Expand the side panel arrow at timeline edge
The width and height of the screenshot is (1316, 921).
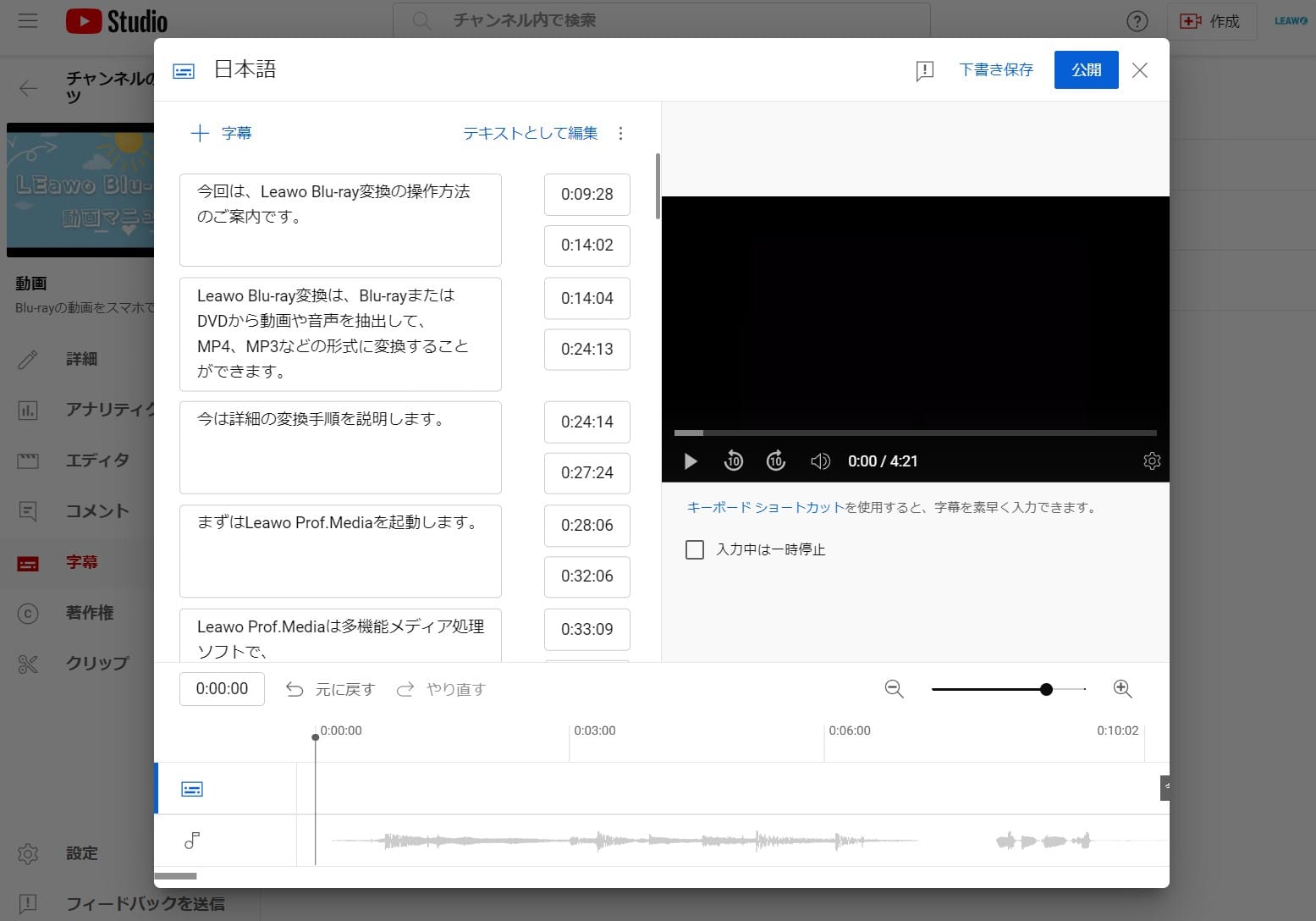[1165, 787]
